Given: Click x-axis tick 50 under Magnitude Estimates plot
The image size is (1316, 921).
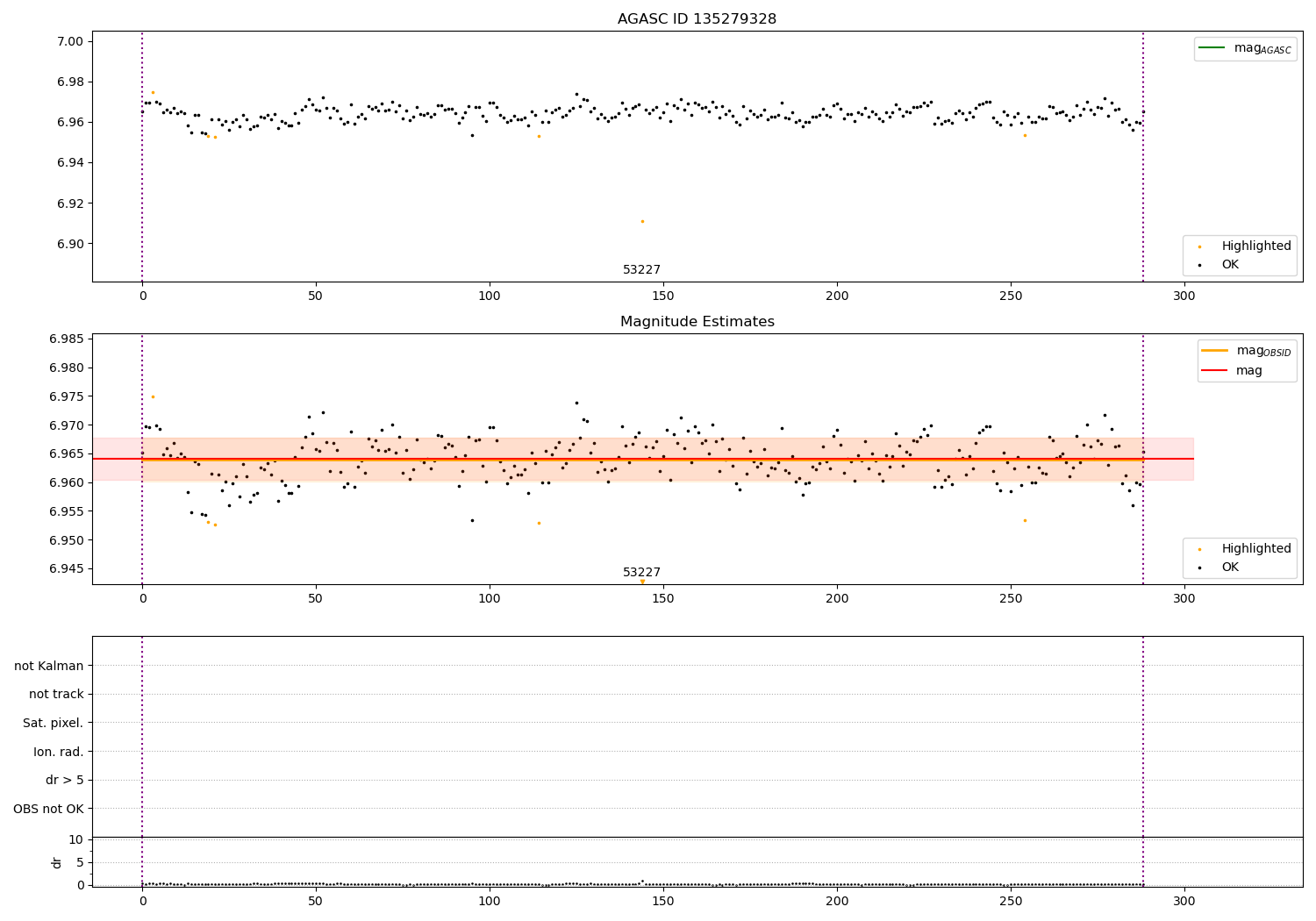Looking at the screenshot, I should [x=315, y=599].
